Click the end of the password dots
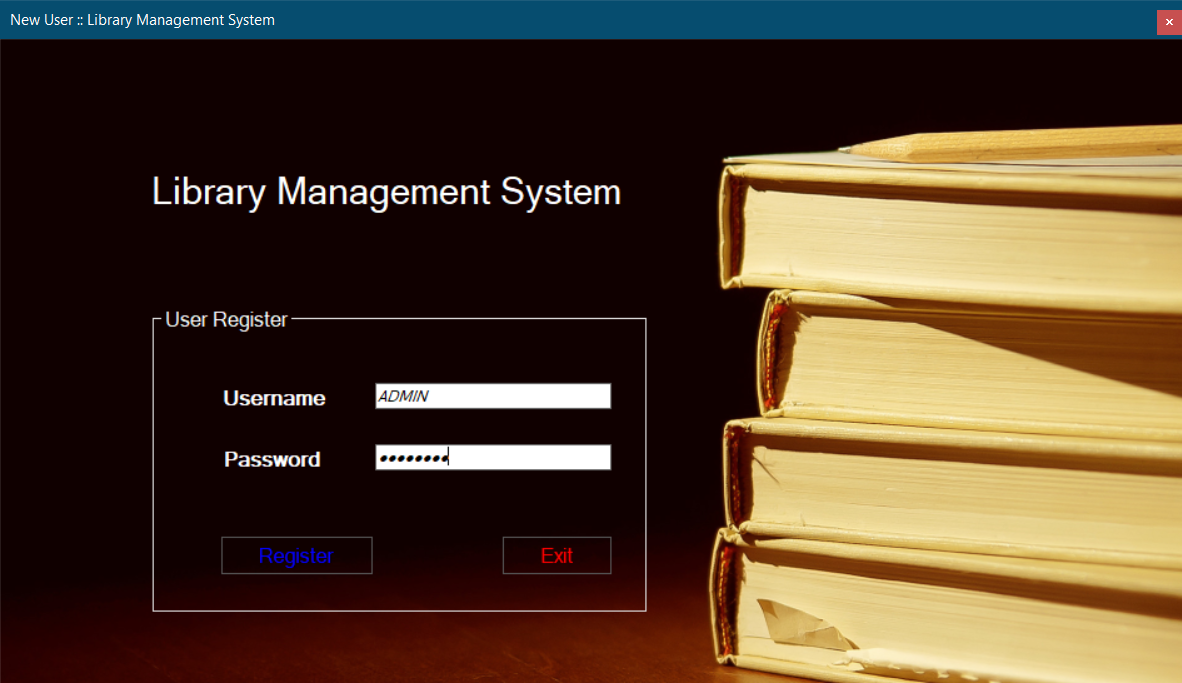Screen dimensions: 1182x683 [450, 457]
